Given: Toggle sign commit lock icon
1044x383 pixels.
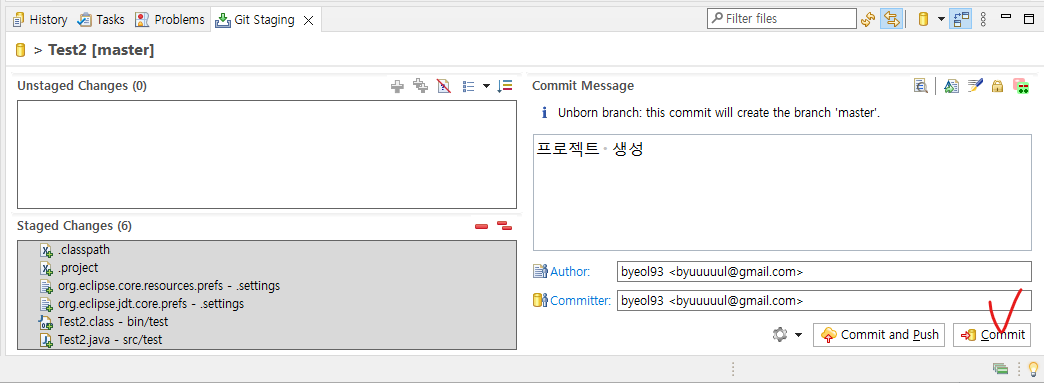Looking at the screenshot, I should (997, 86).
